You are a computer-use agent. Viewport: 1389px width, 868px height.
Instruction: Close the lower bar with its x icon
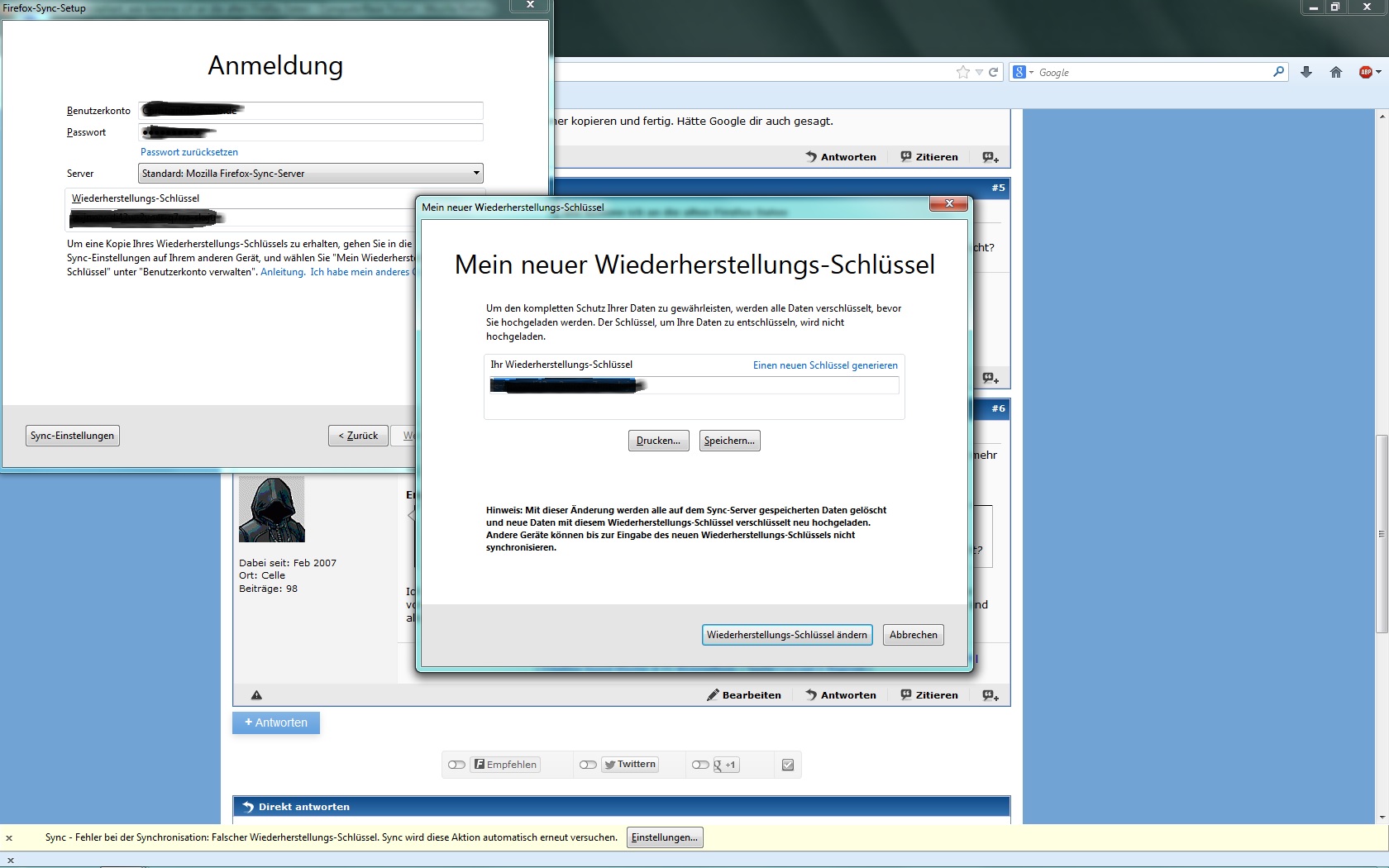click(10, 860)
